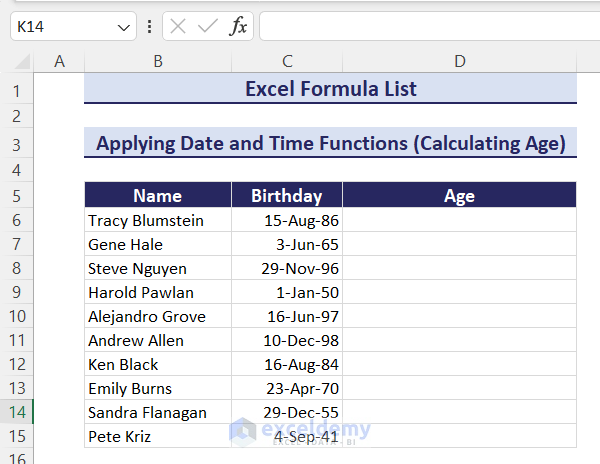The height and width of the screenshot is (464, 600).
Task: Click the Cancel X icon in formula bar
Action: click(x=179, y=27)
